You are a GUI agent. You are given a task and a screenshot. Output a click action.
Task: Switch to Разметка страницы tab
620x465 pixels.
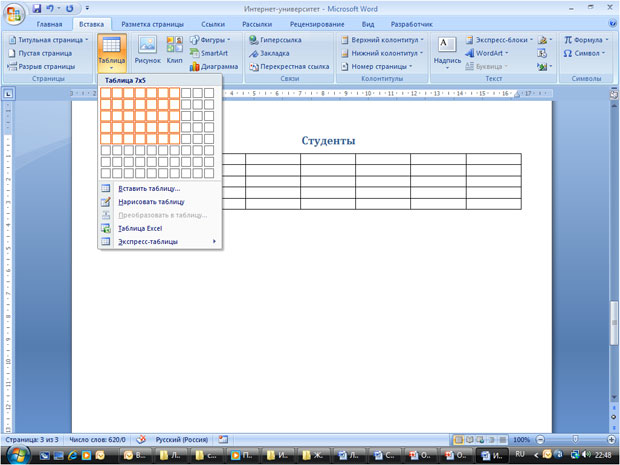coord(152,24)
